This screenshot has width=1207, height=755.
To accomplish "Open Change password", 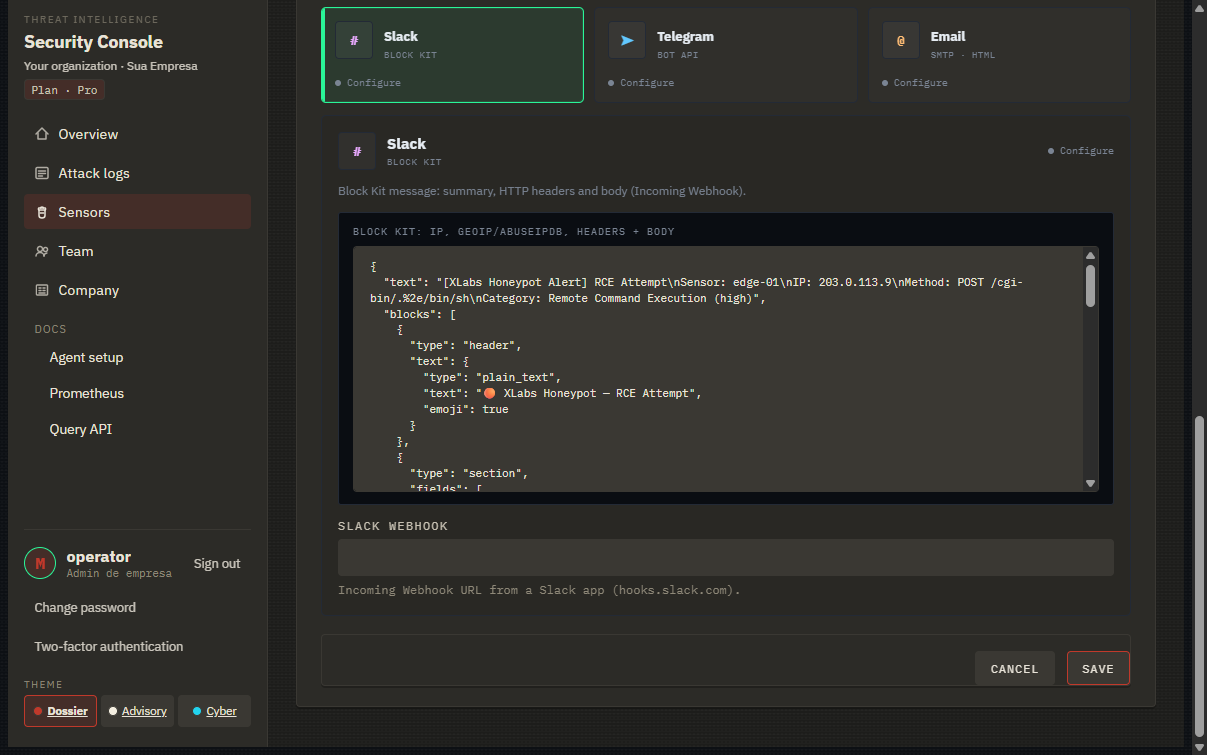I will pyautogui.click(x=85, y=607).
